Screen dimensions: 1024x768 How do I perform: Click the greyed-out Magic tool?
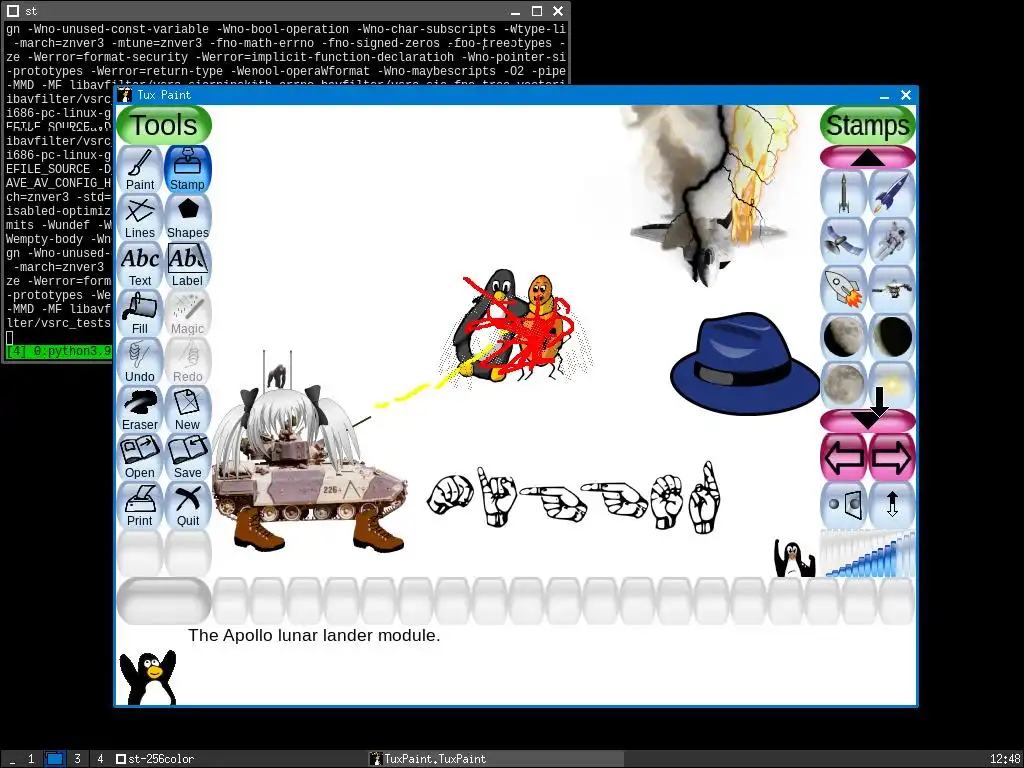(x=187, y=313)
